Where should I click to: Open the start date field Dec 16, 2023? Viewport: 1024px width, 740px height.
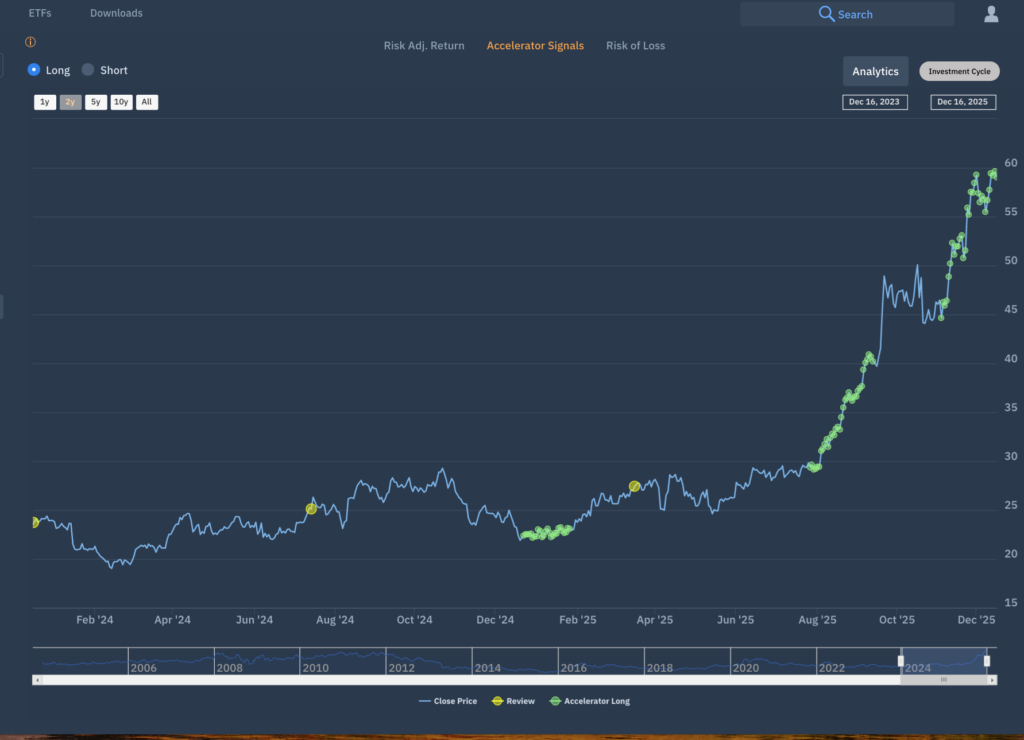pos(875,102)
